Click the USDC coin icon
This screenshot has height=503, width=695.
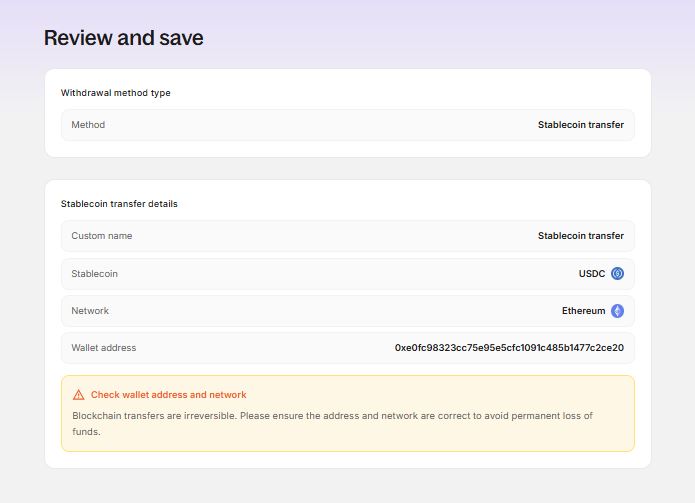point(617,273)
